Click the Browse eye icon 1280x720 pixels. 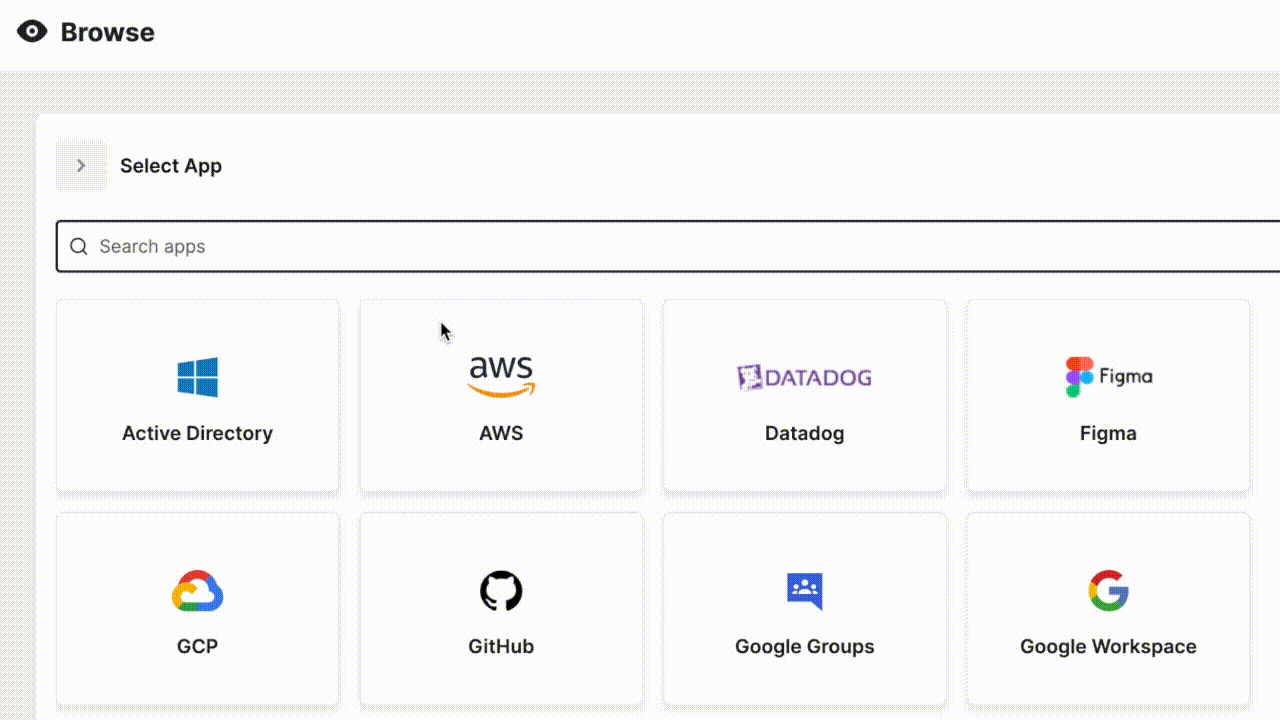[32, 32]
